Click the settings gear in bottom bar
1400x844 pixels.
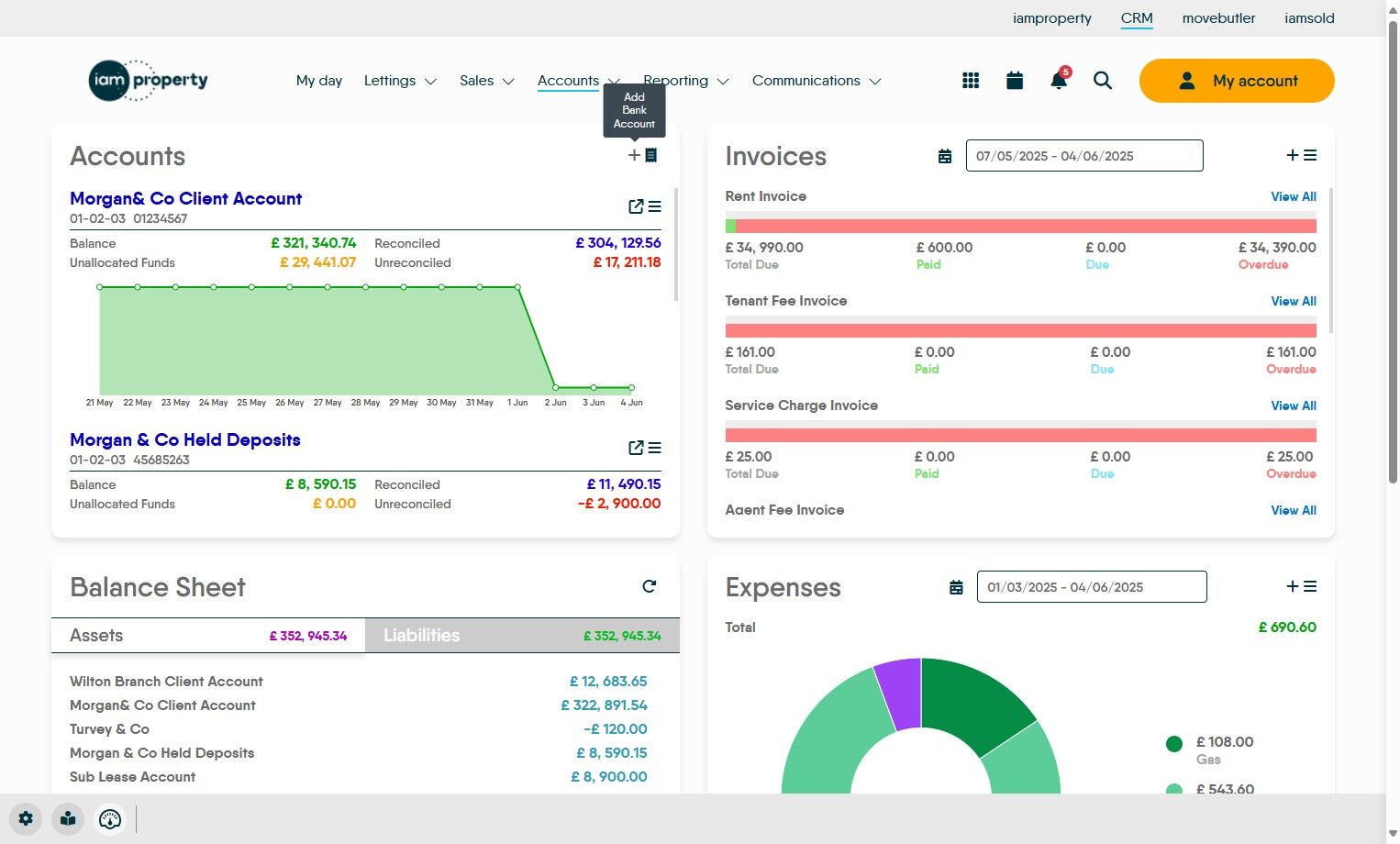point(26,818)
